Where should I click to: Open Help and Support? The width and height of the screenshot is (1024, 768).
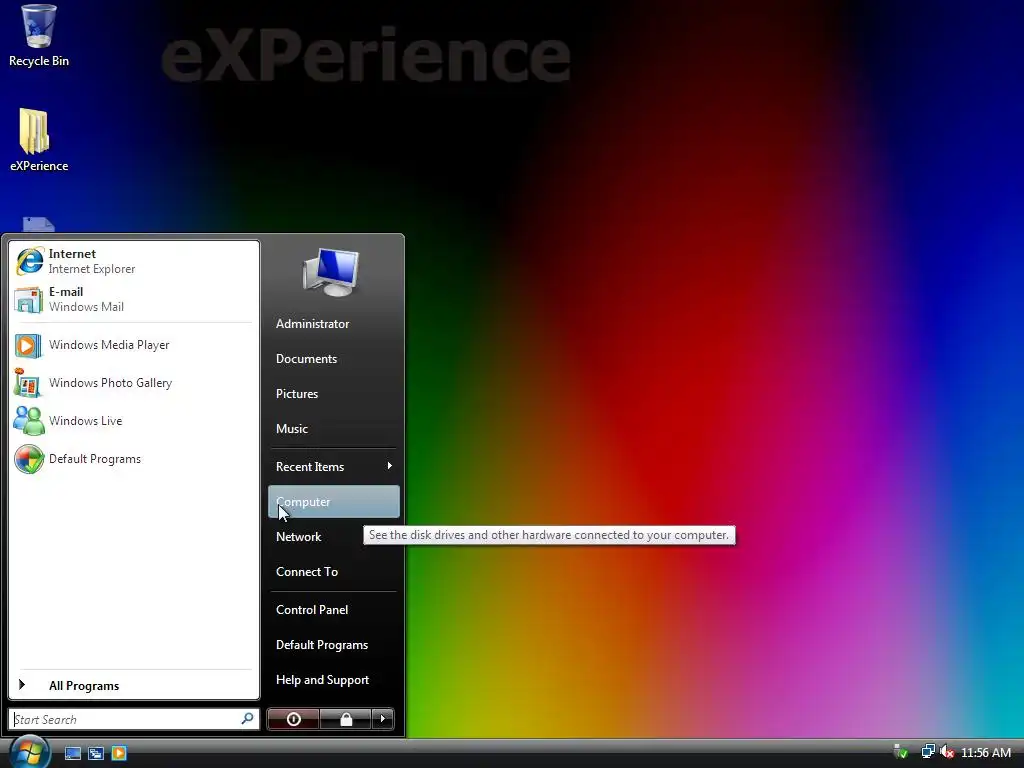pos(334,680)
